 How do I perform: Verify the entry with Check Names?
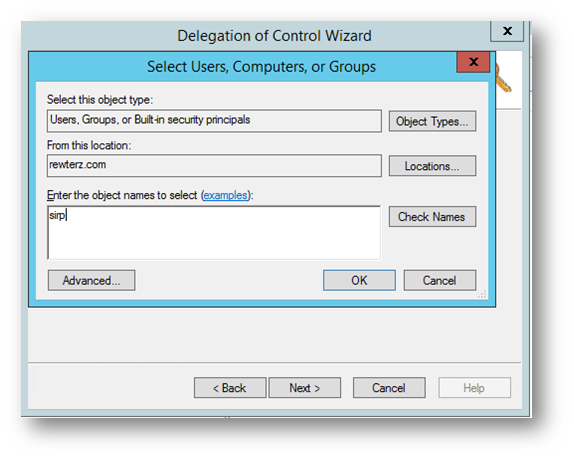pyautogui.click(x=432, y=217)
